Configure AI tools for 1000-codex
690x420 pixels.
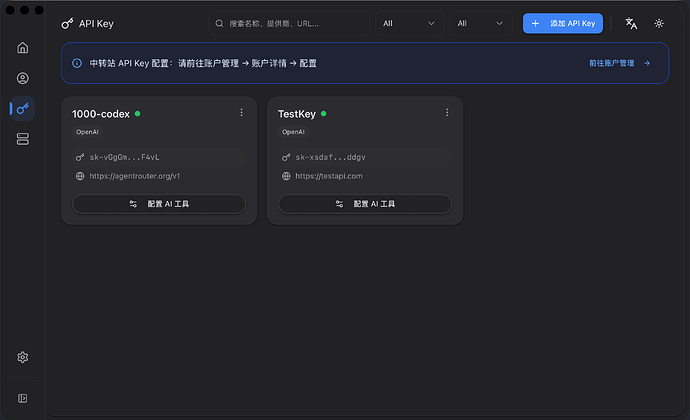click(159, 204)
